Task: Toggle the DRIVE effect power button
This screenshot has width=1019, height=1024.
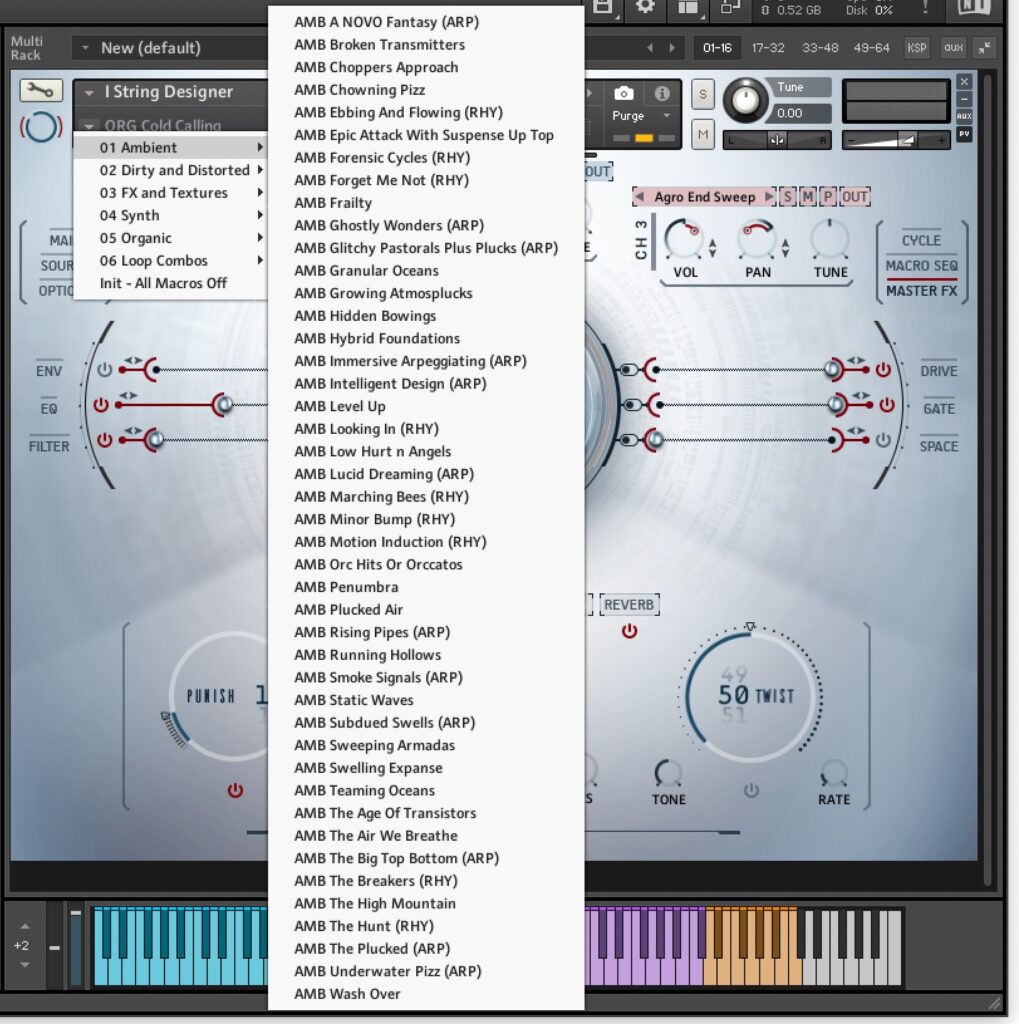Action: (882, 370)
